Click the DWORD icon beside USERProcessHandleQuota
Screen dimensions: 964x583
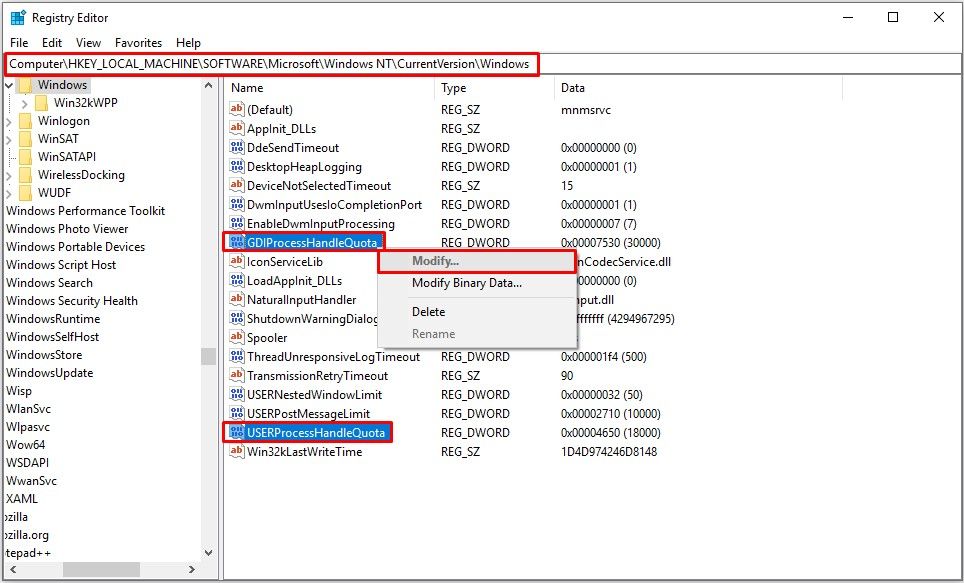pyautogui.click(x=237, y=433)
